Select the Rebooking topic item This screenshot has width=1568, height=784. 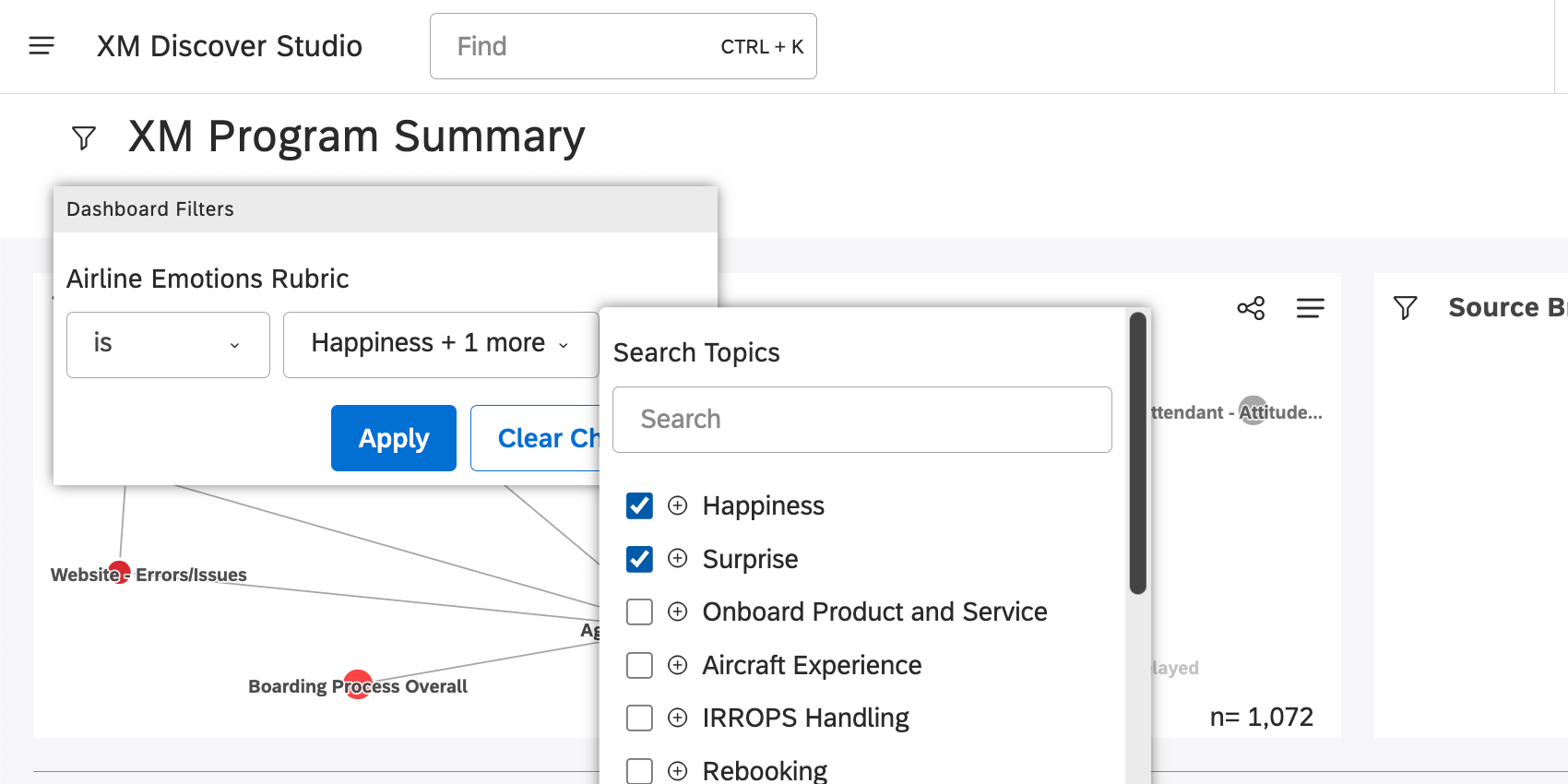[764, 770]
